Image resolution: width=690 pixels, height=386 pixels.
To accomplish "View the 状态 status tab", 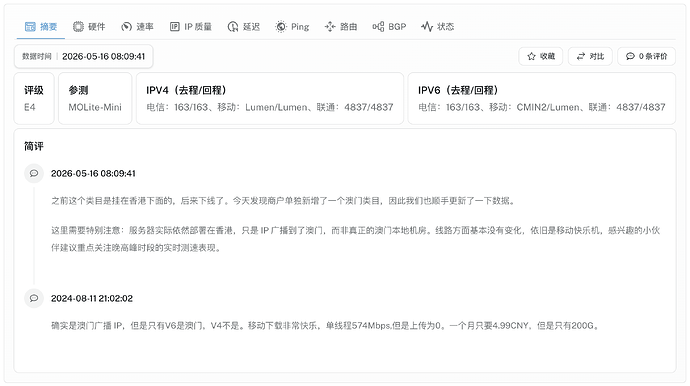I will (x=437, y=27).
